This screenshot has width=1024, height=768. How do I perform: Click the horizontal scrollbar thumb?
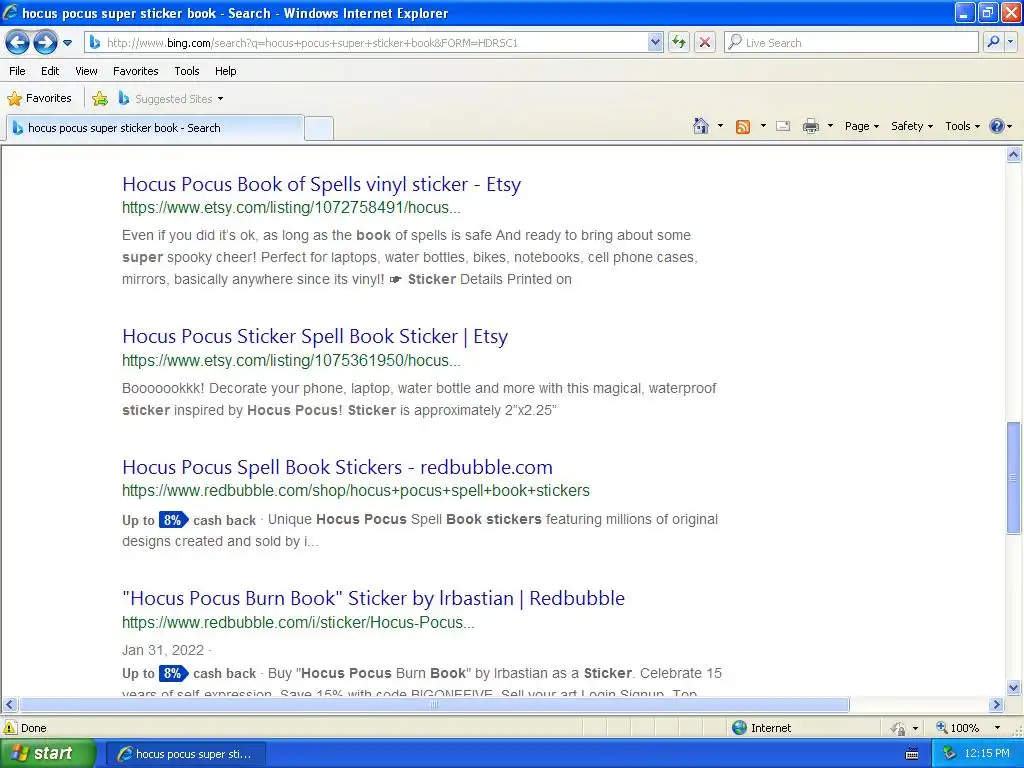click(x=434, y=705)
